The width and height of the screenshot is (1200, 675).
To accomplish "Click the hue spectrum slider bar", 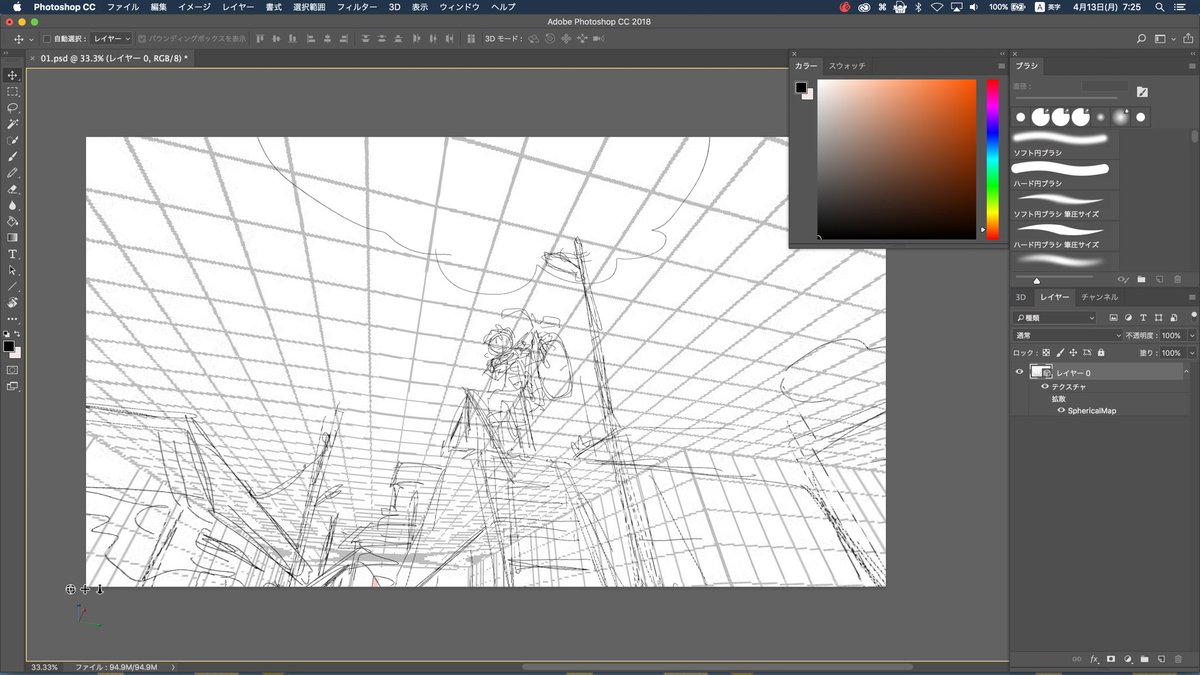I will [x=993, y=159].
